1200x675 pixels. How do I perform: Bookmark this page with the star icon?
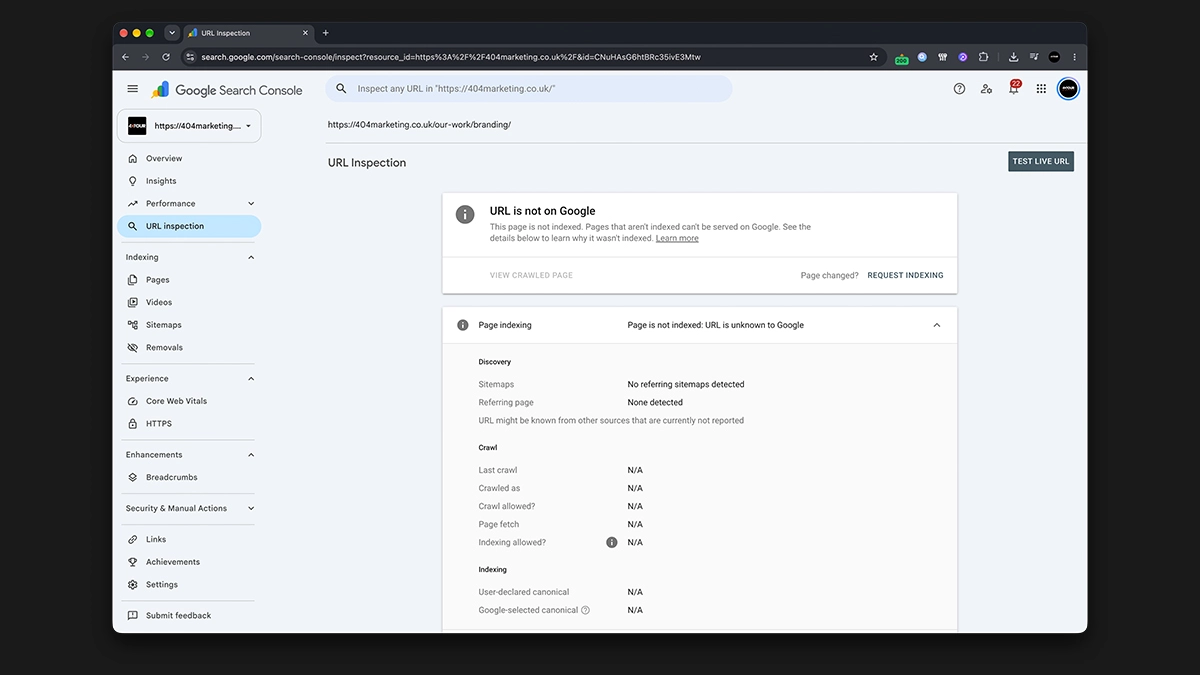[x=873, y=57]
